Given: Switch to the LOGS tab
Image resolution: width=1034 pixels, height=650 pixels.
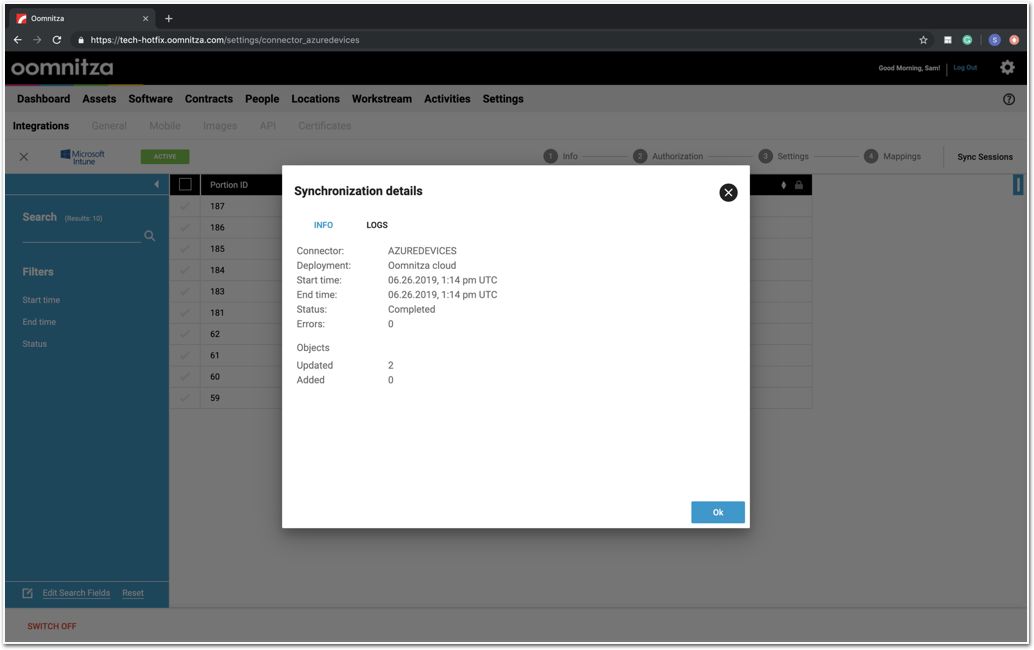Looking at the screenshot, I should tap(377, 225).
